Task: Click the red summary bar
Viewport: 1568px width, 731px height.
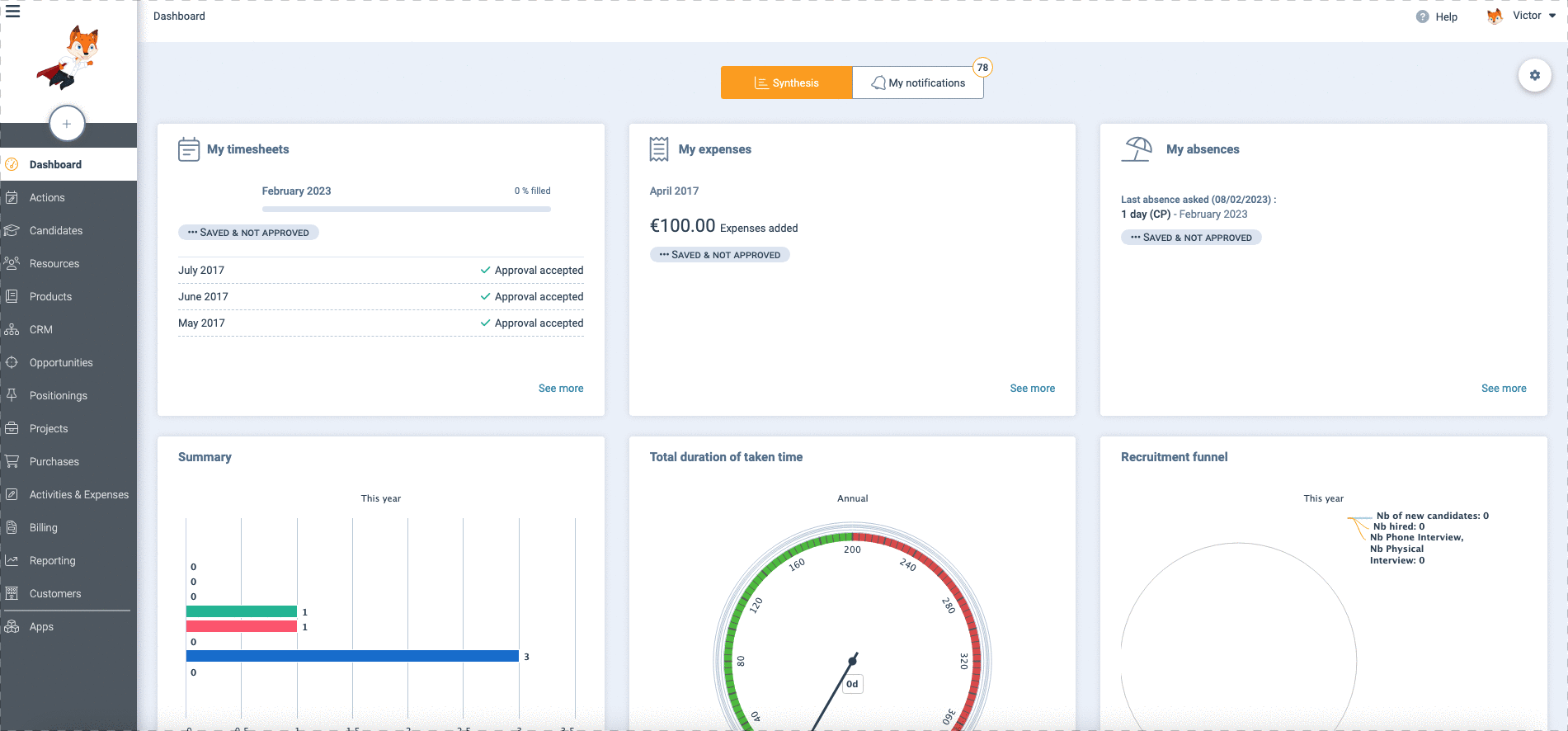Action: tap(242, 626)
